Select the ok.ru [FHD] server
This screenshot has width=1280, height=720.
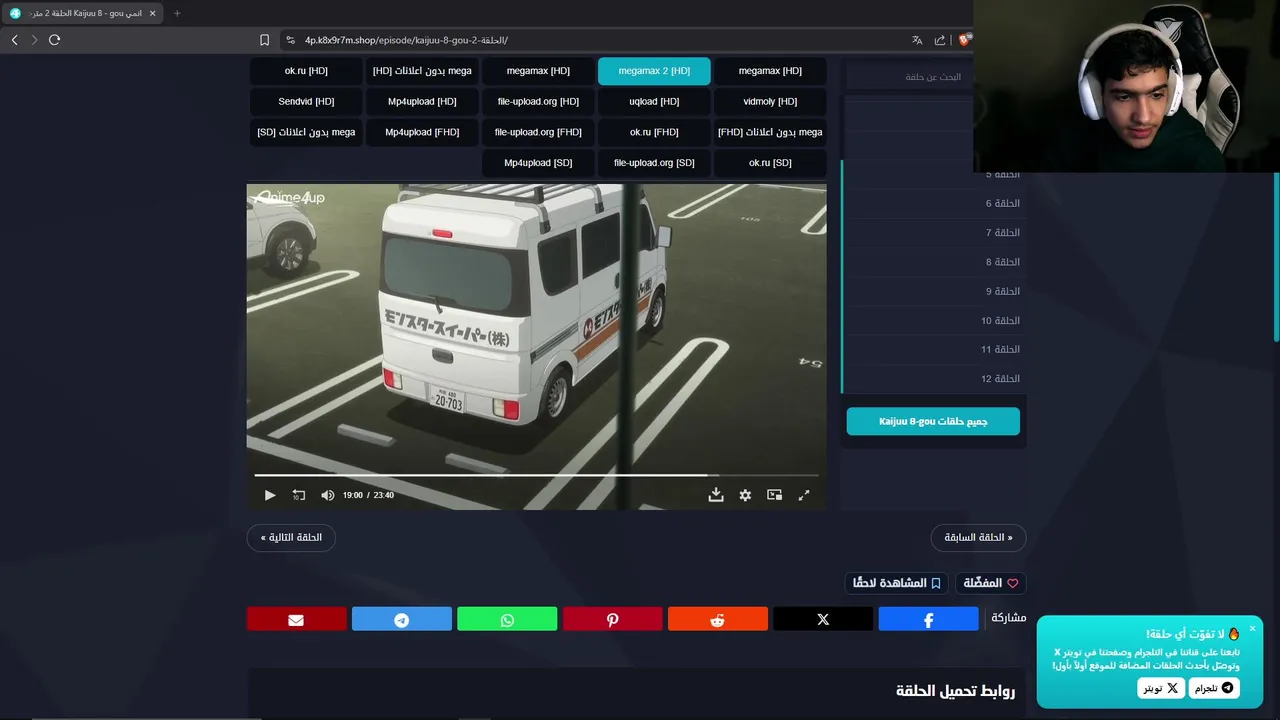click(x=654, y=132)
